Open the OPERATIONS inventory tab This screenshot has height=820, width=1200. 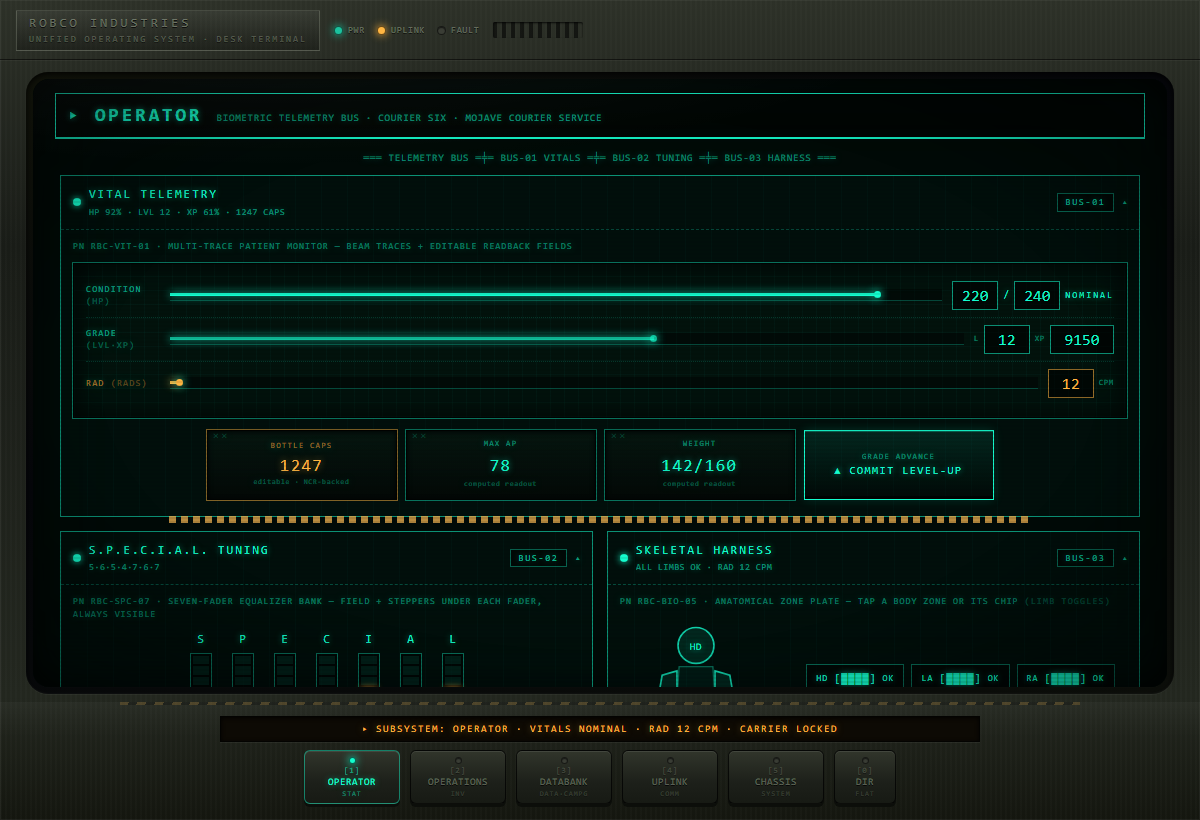[458, 777]
